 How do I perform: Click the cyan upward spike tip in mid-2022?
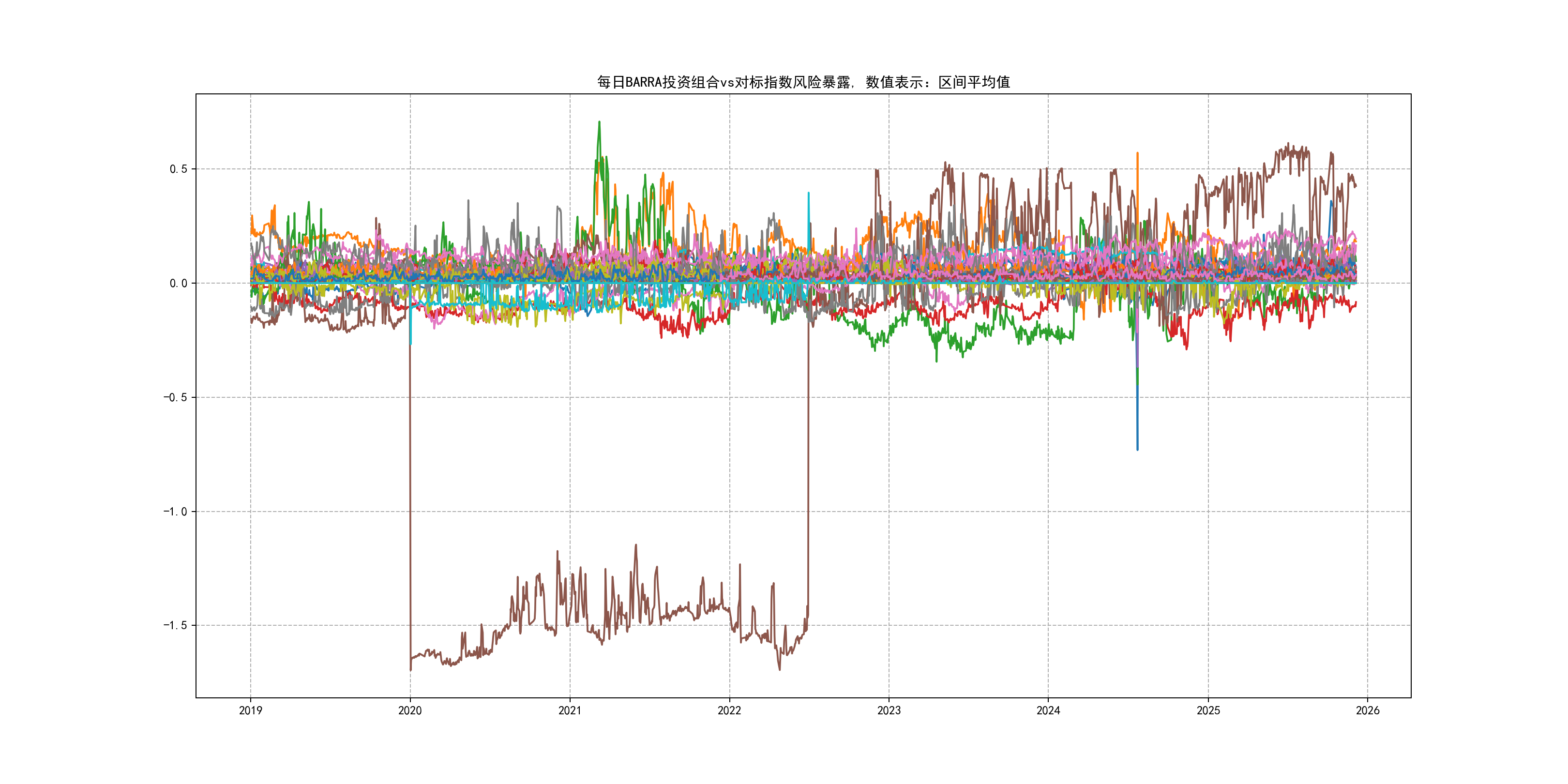(808, 193)
